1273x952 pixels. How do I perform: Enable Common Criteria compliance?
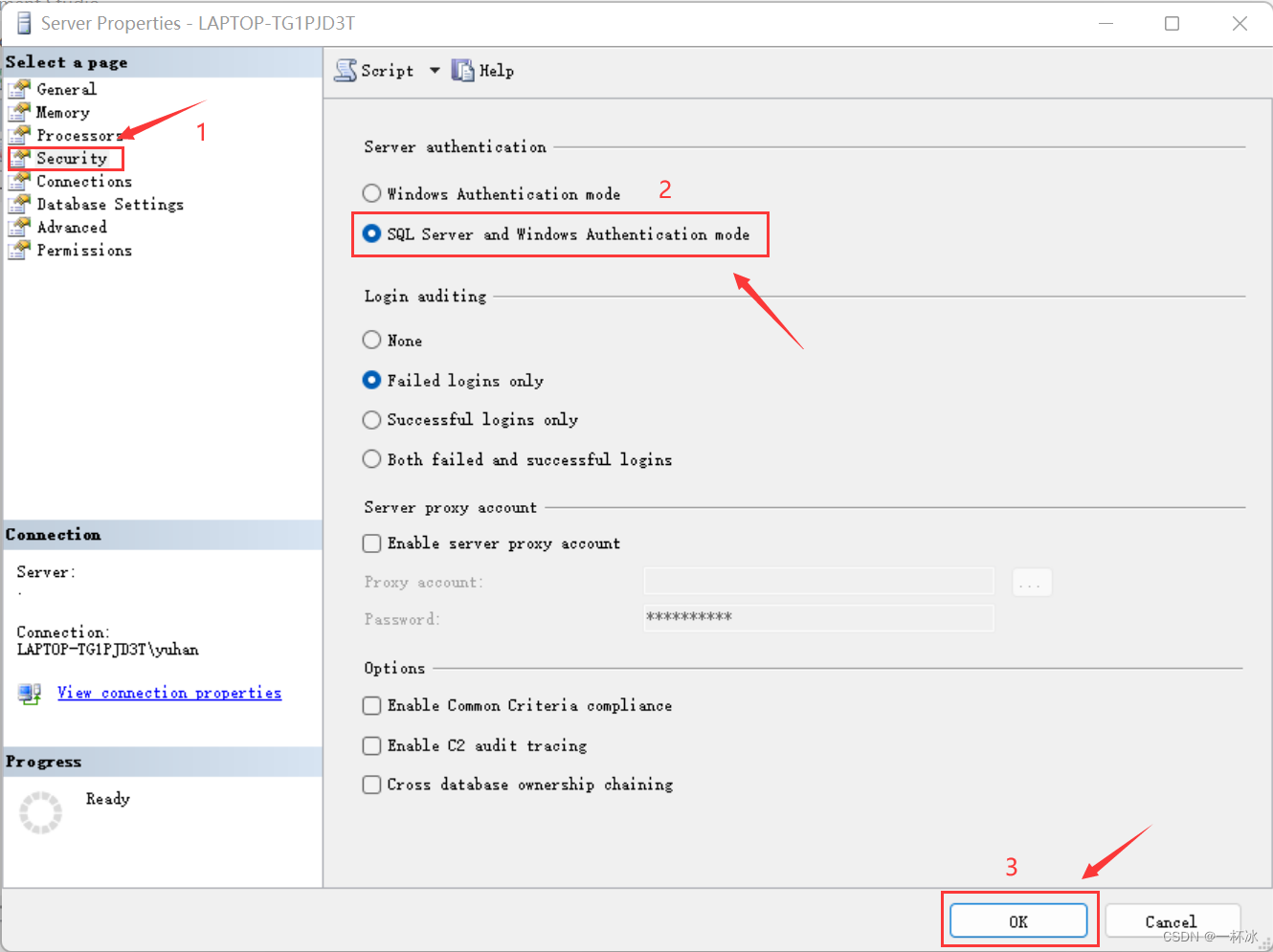[x=372, y=705]
